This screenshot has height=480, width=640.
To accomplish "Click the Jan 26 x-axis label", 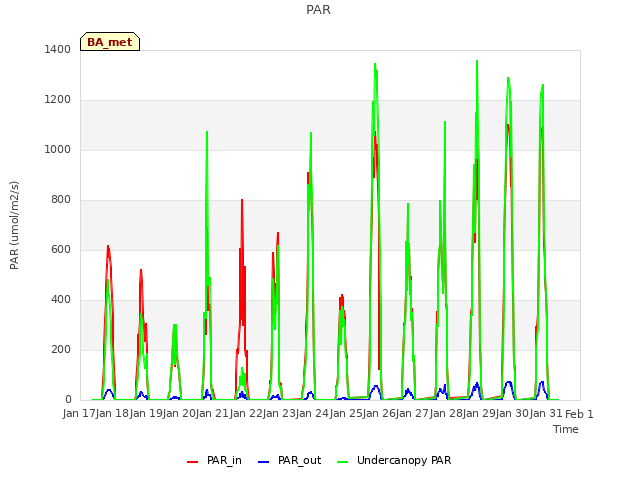I will 379,413.
